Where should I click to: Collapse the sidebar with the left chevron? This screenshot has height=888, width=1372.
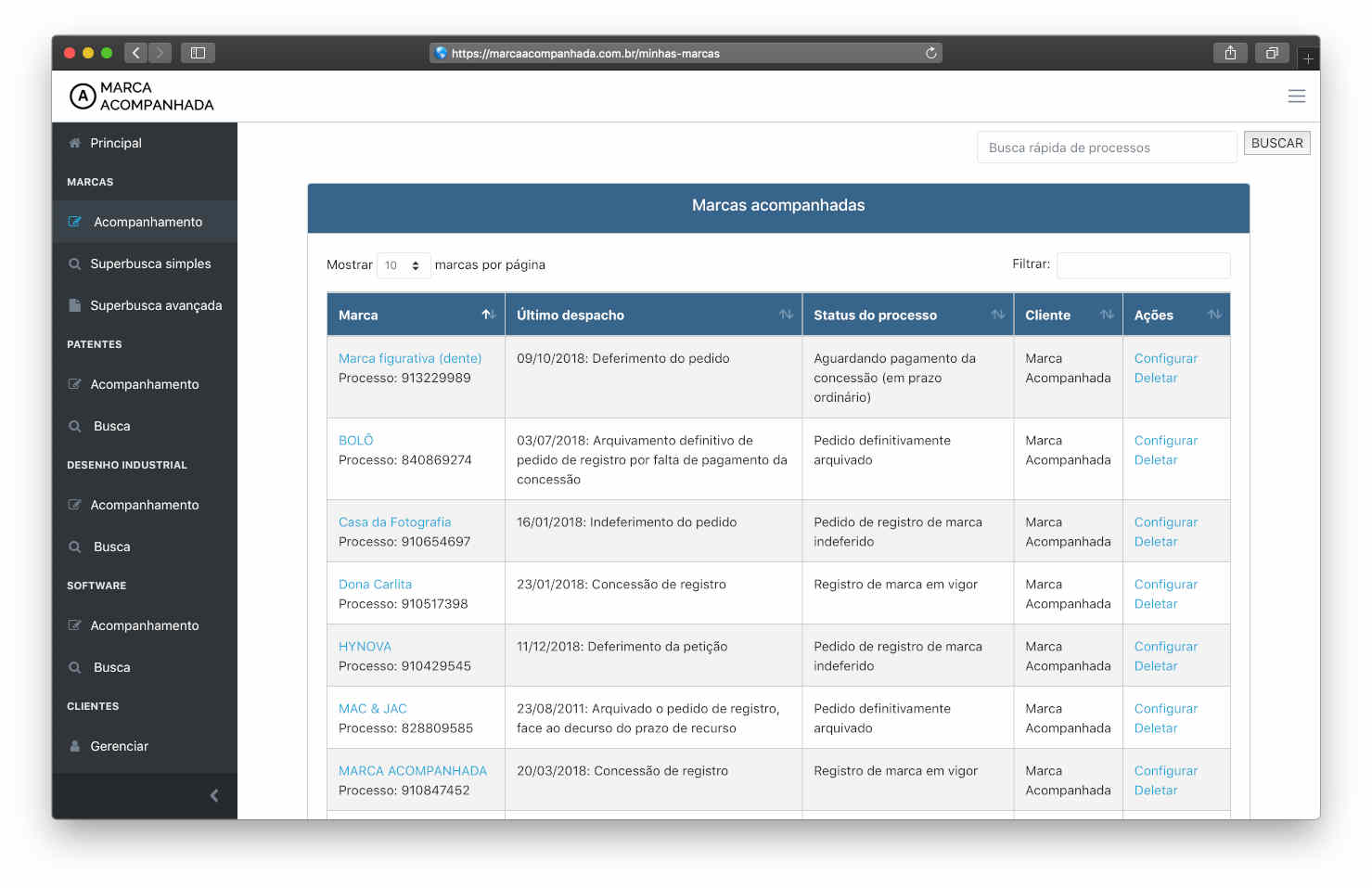pos(214,795)
